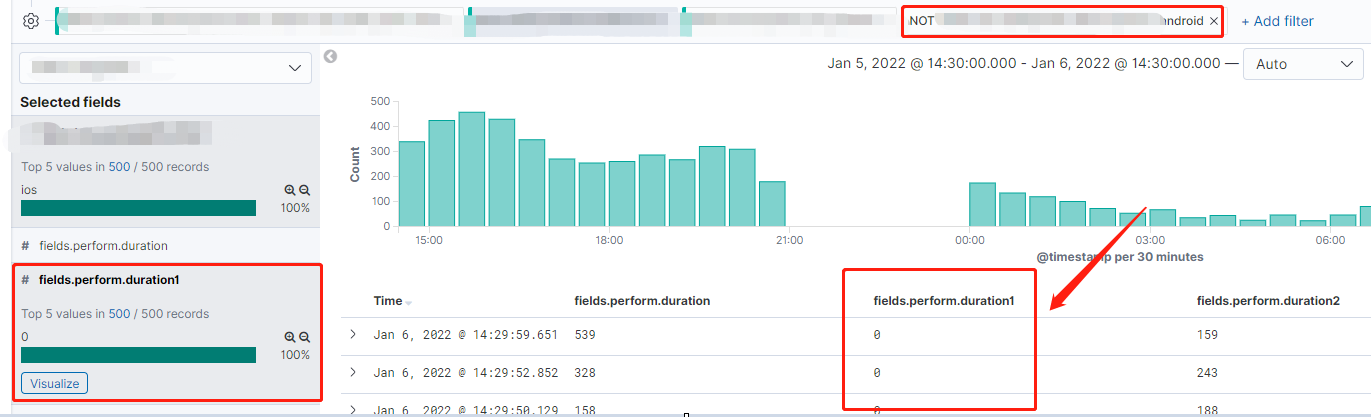
Task: Remove the NOT android filter
Action: coord(1213,21)
